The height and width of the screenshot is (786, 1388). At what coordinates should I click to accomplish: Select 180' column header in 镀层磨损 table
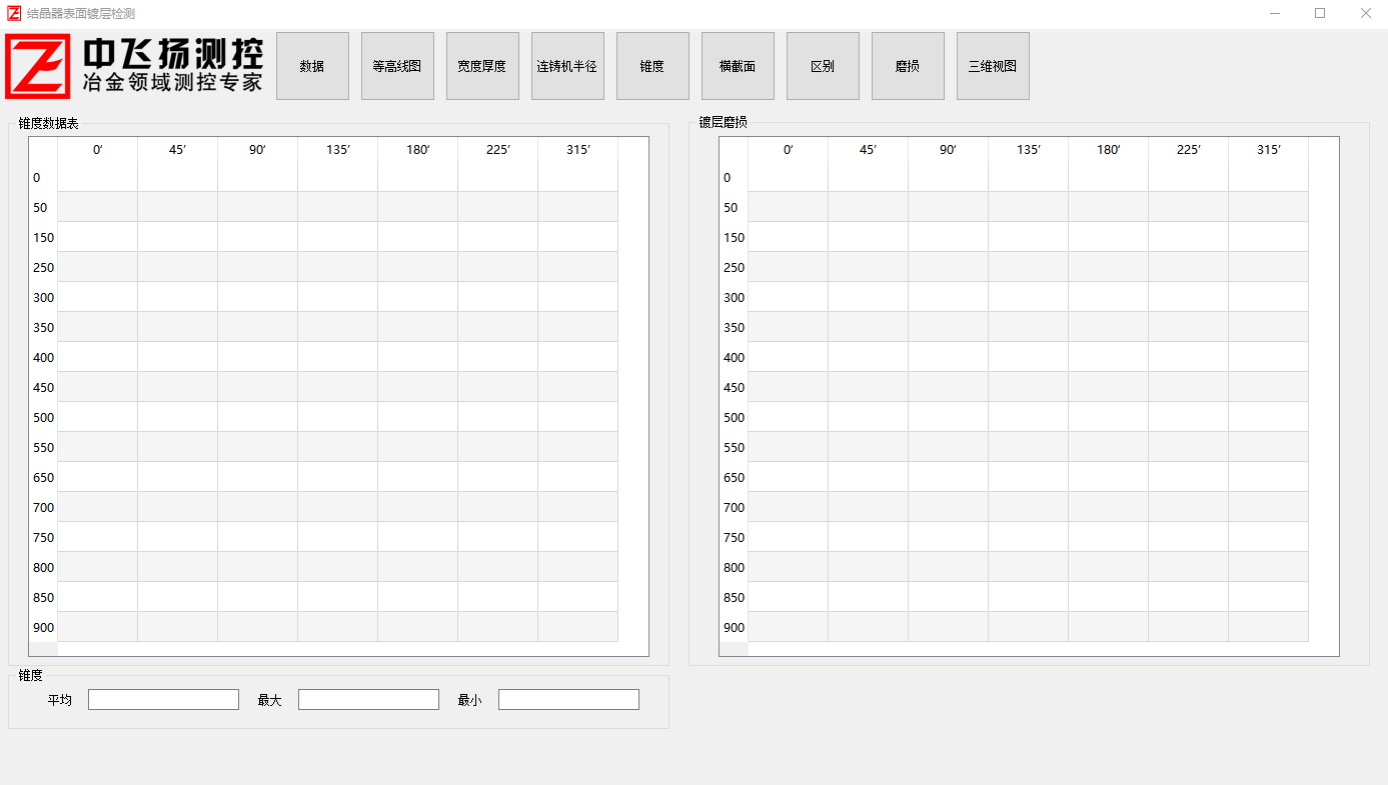(1108, 150)
